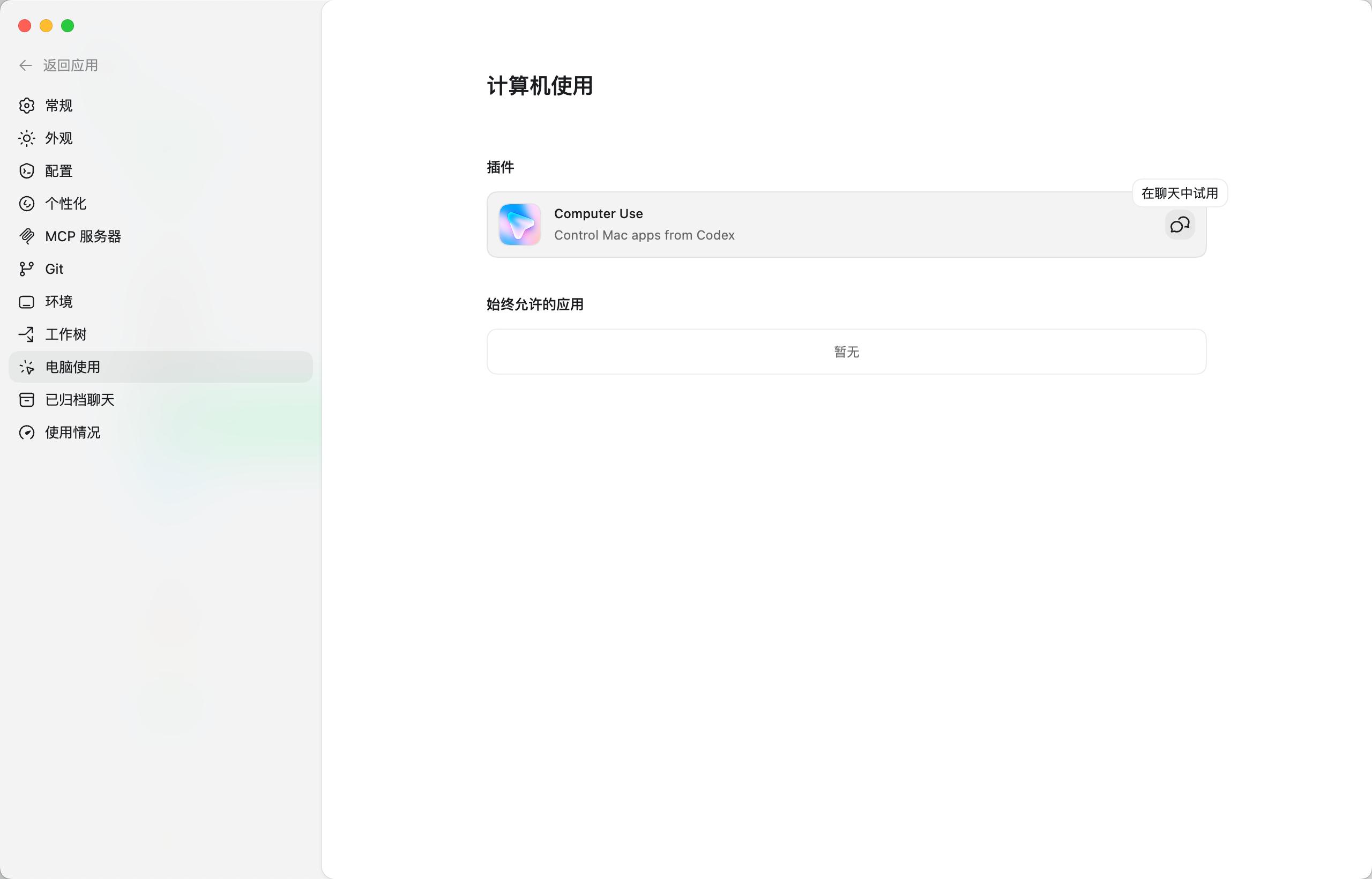Click the back arrow next to 返回应用
1372x879 pixels.
pos(25,65)
